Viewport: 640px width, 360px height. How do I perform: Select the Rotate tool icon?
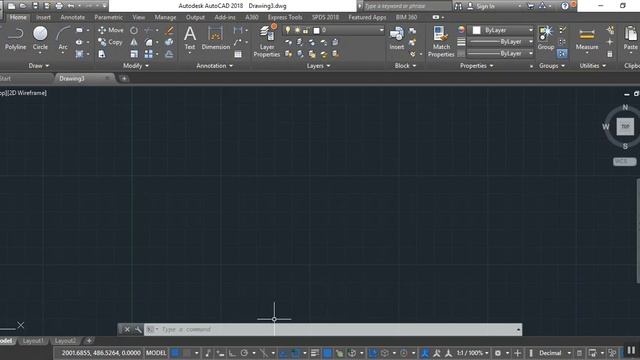(x=134, y=30)
